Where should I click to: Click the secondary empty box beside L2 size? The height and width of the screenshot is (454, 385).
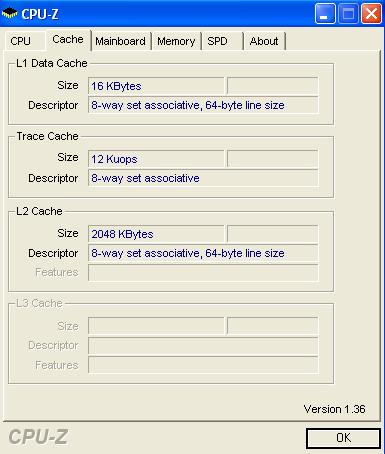(x=272, y=234)
